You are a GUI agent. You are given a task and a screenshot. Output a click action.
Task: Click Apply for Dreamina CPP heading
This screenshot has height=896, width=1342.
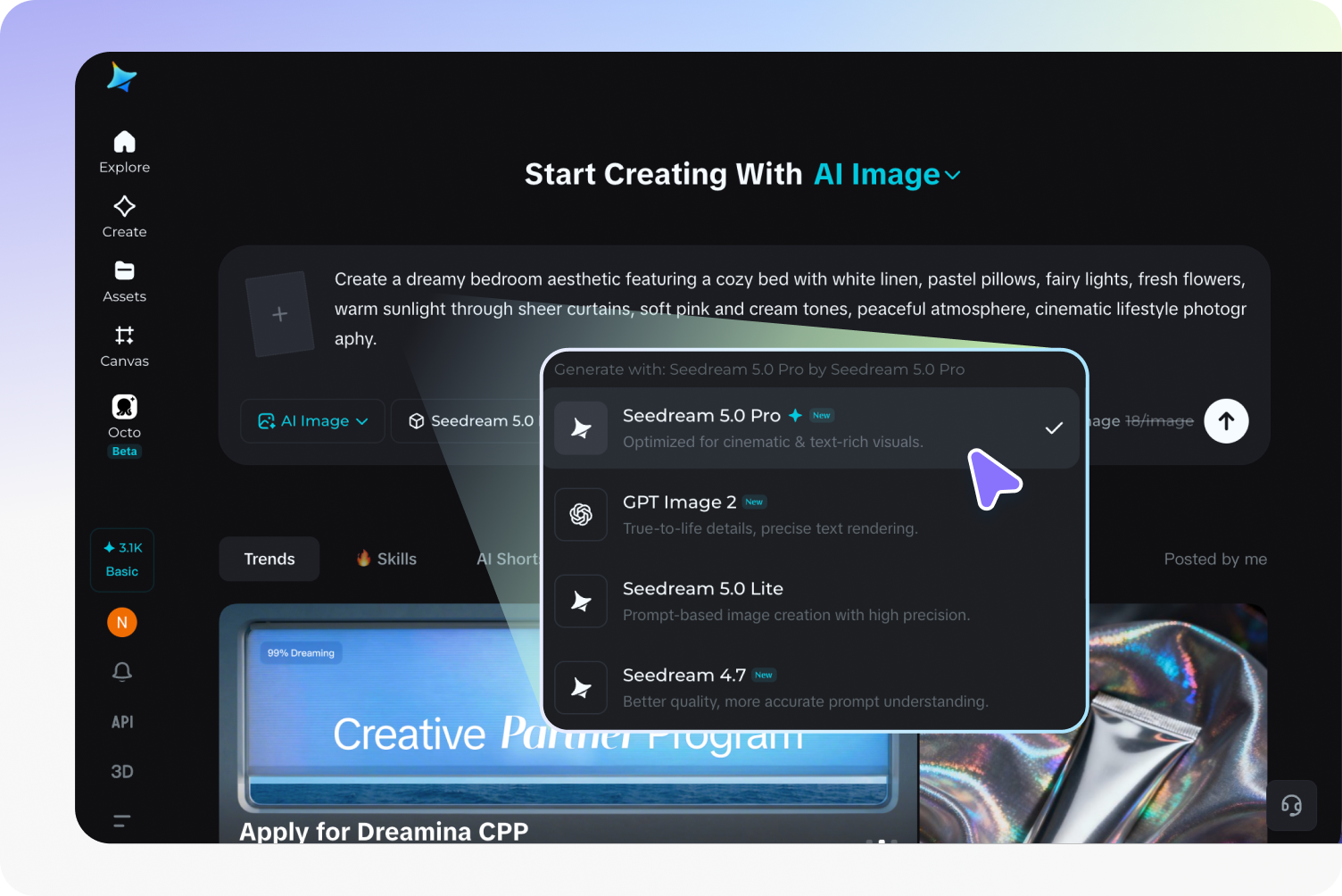pos(384,832)
